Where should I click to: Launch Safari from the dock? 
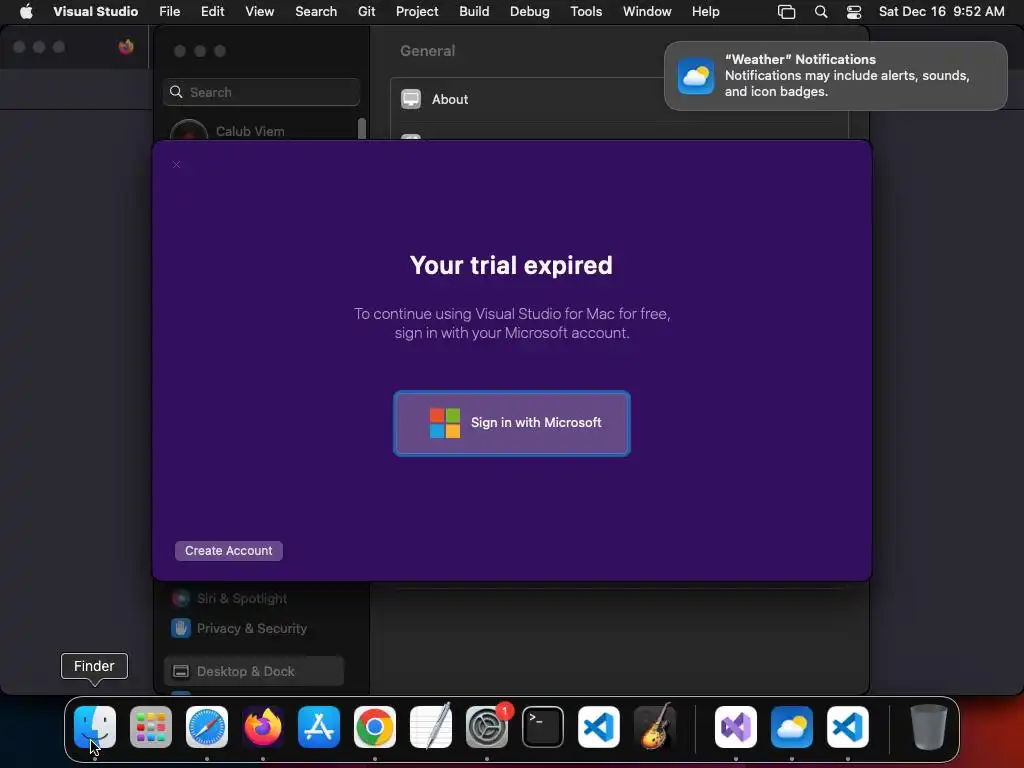coord(207,727)
